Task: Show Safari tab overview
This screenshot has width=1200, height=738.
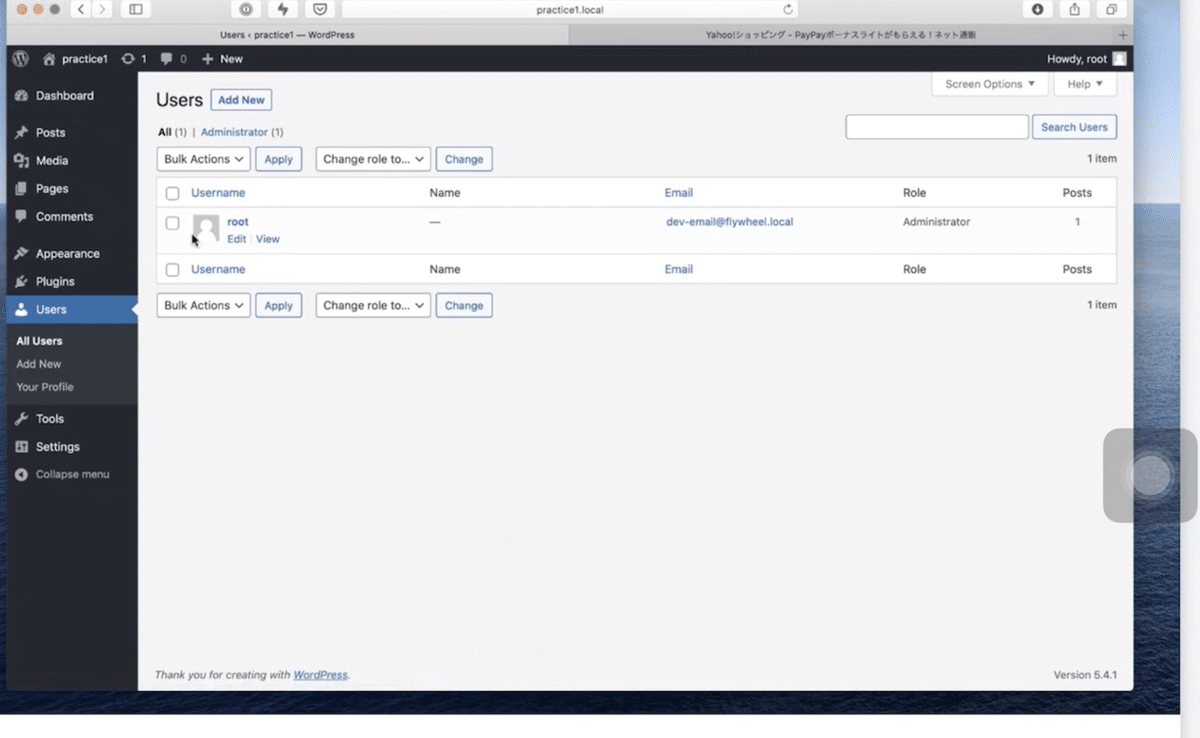Action: tap(1111, 9)
